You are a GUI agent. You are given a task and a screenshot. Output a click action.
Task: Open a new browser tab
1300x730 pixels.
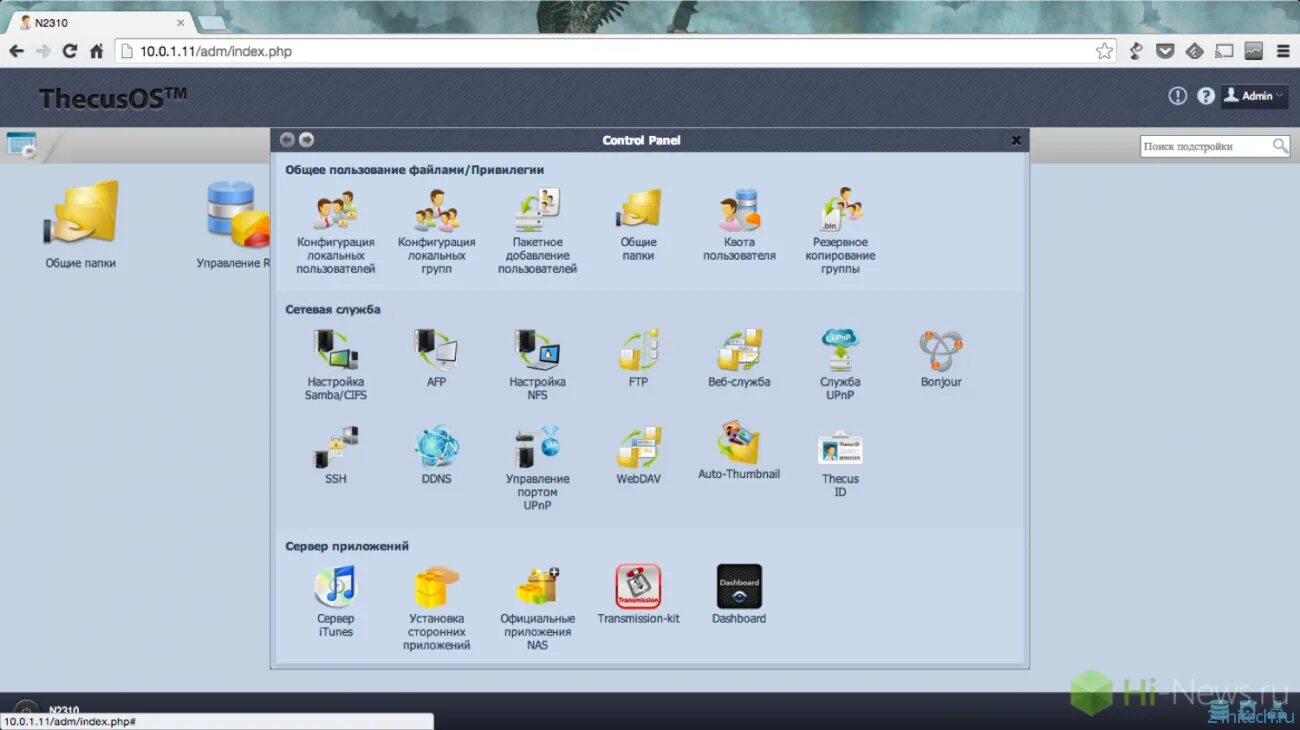(x=212, y=22)
